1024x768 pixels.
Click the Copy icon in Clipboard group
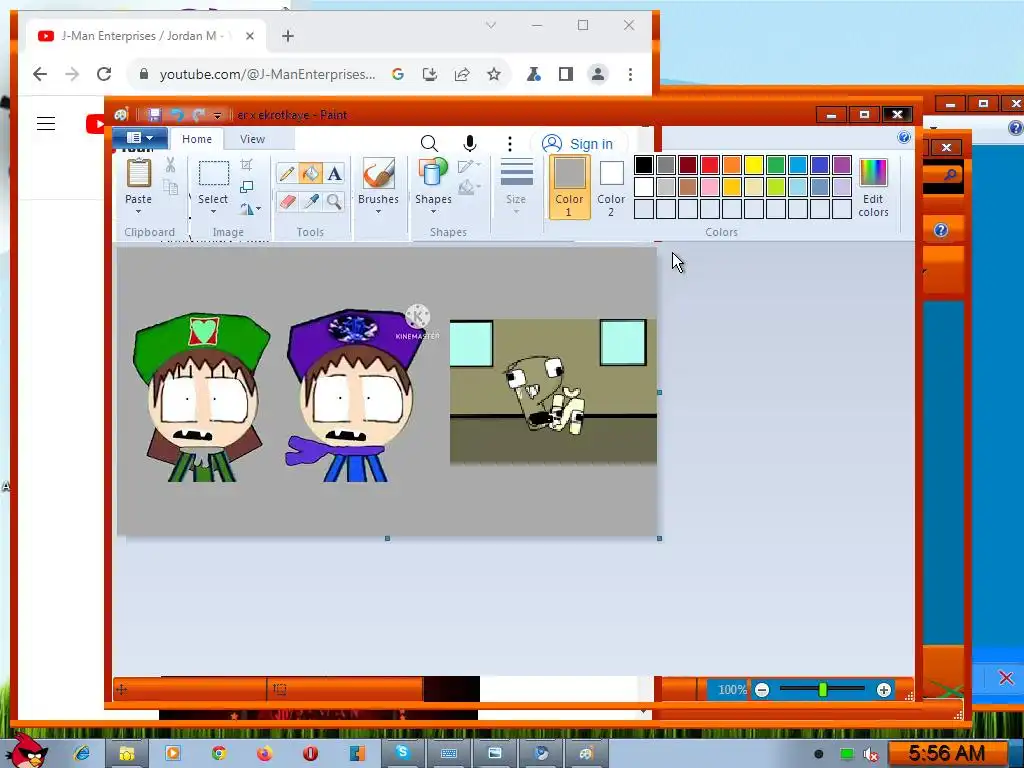point(170,187)
